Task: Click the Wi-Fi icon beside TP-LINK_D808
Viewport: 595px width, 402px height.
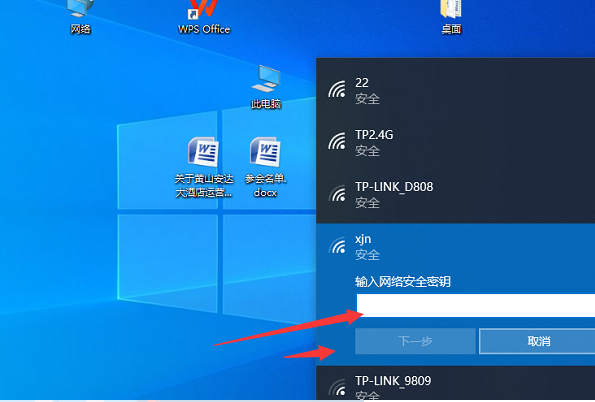Action: coord(337,193)
